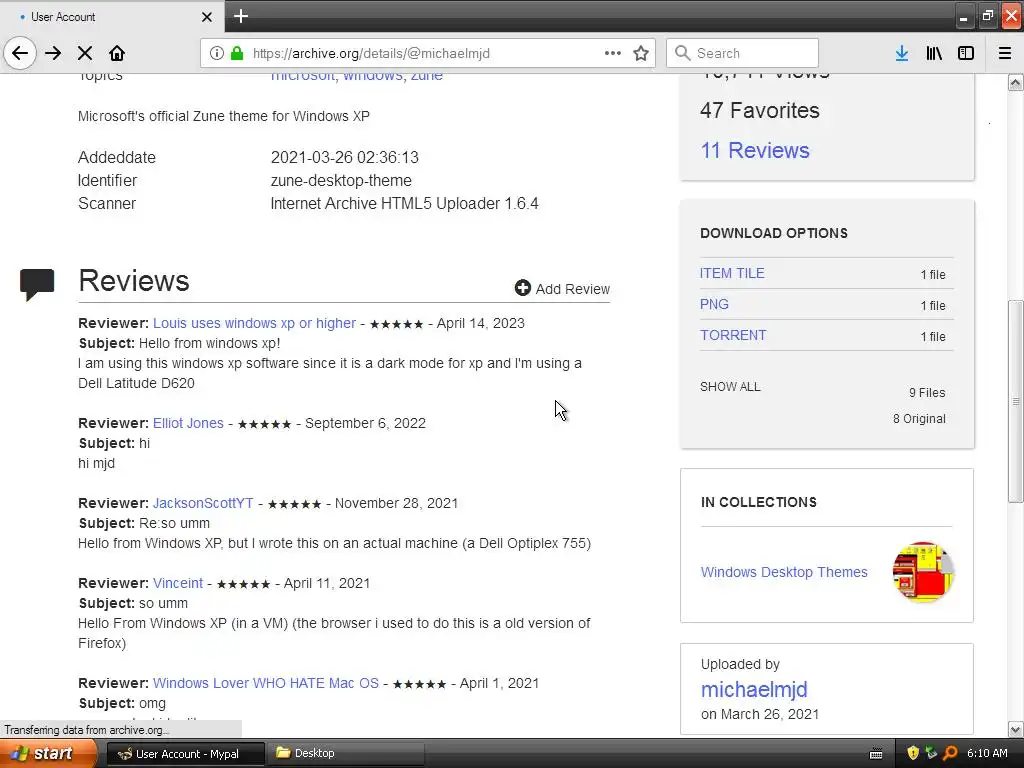Open the Downloads arrow panel

[x=901, y=53]
